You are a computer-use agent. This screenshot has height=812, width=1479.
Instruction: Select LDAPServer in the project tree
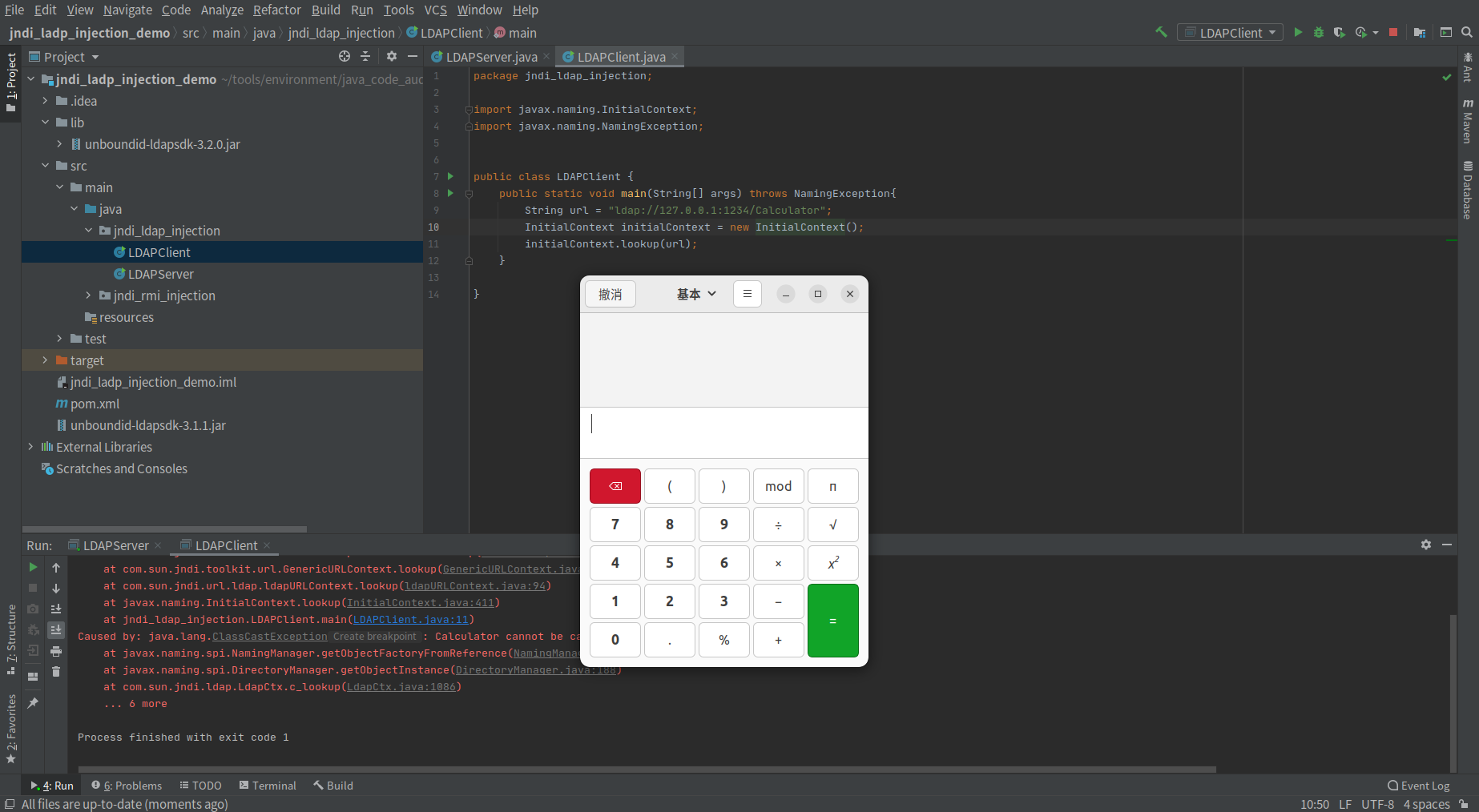point(160,274)
